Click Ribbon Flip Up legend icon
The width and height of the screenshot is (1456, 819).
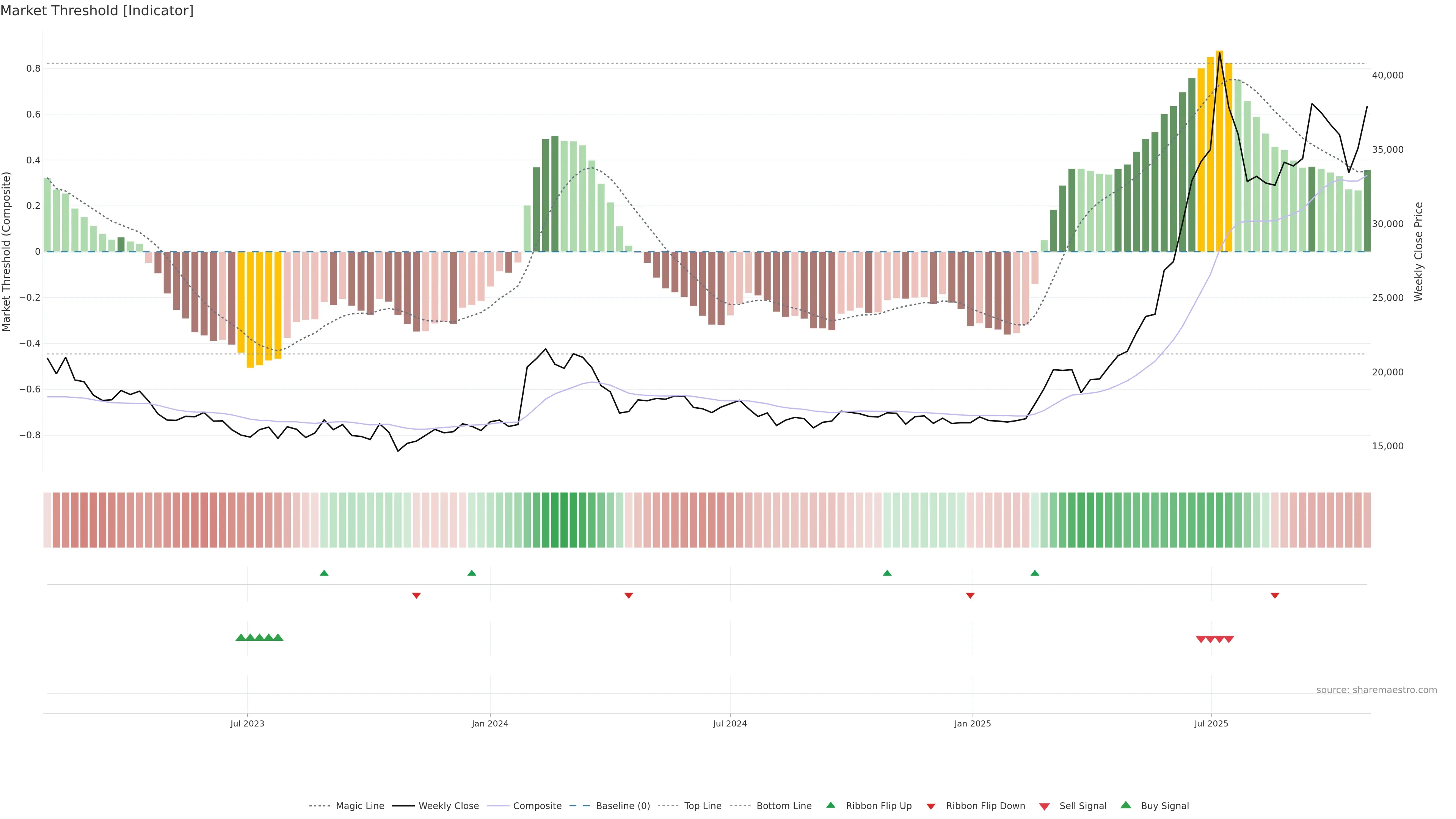[830, 805]
